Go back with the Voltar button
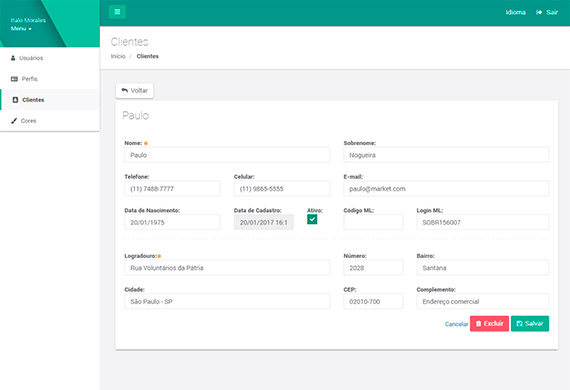 135,91
